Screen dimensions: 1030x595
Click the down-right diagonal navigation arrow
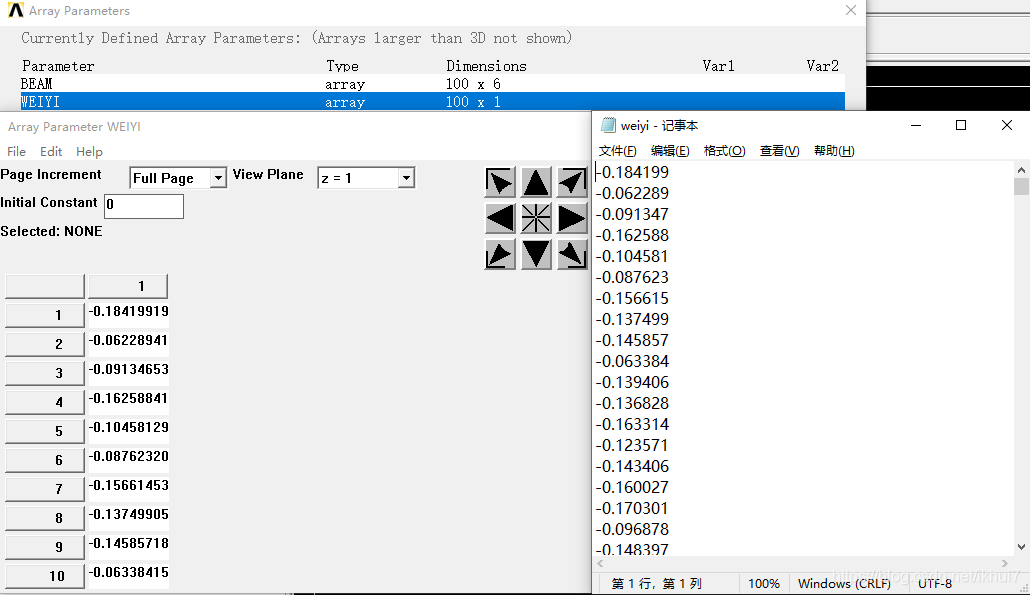pyautogui.click(x=571, y=254)
